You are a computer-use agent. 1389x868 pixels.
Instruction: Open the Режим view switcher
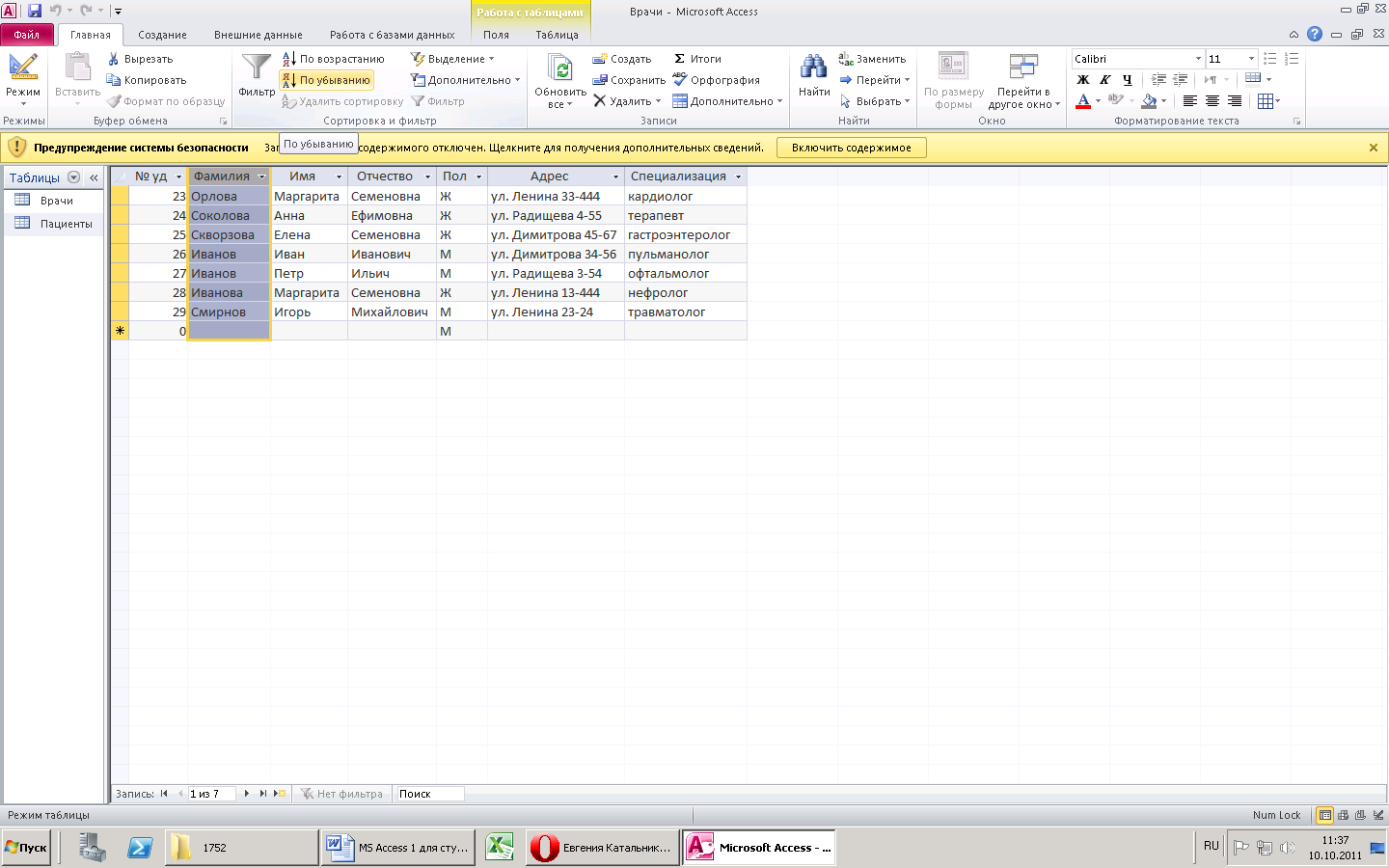click(23, 81)
